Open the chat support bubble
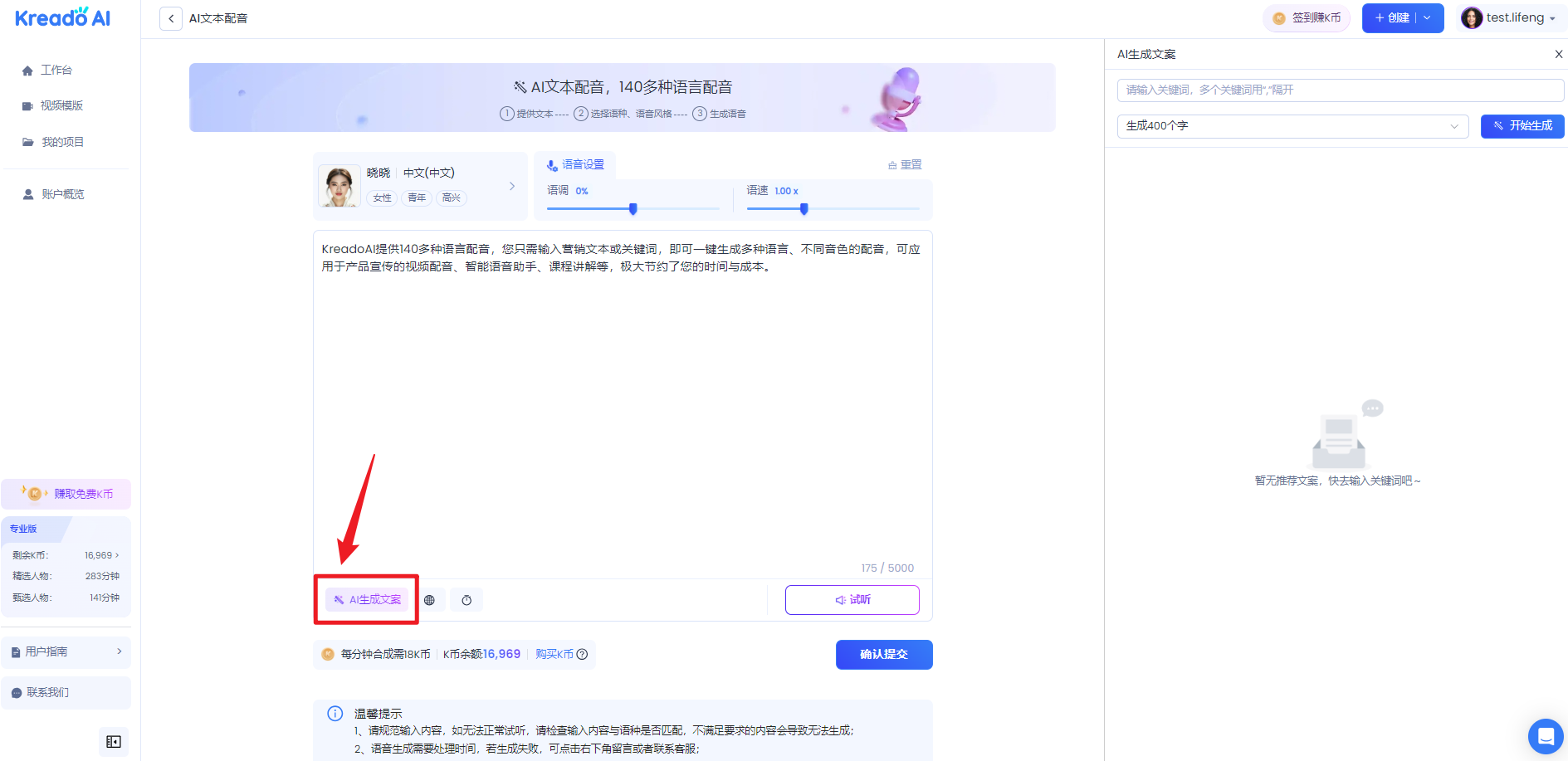Screen dimensions: 1568x761 click(1545, 736)
